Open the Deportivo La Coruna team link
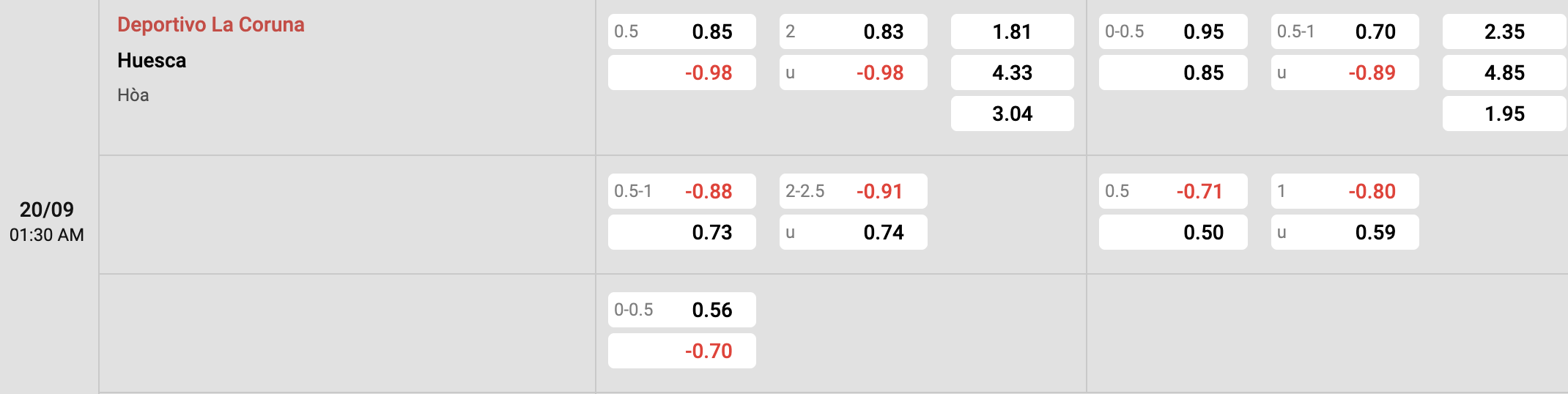This screenshot has width=1568, height=394. (211, 24)
